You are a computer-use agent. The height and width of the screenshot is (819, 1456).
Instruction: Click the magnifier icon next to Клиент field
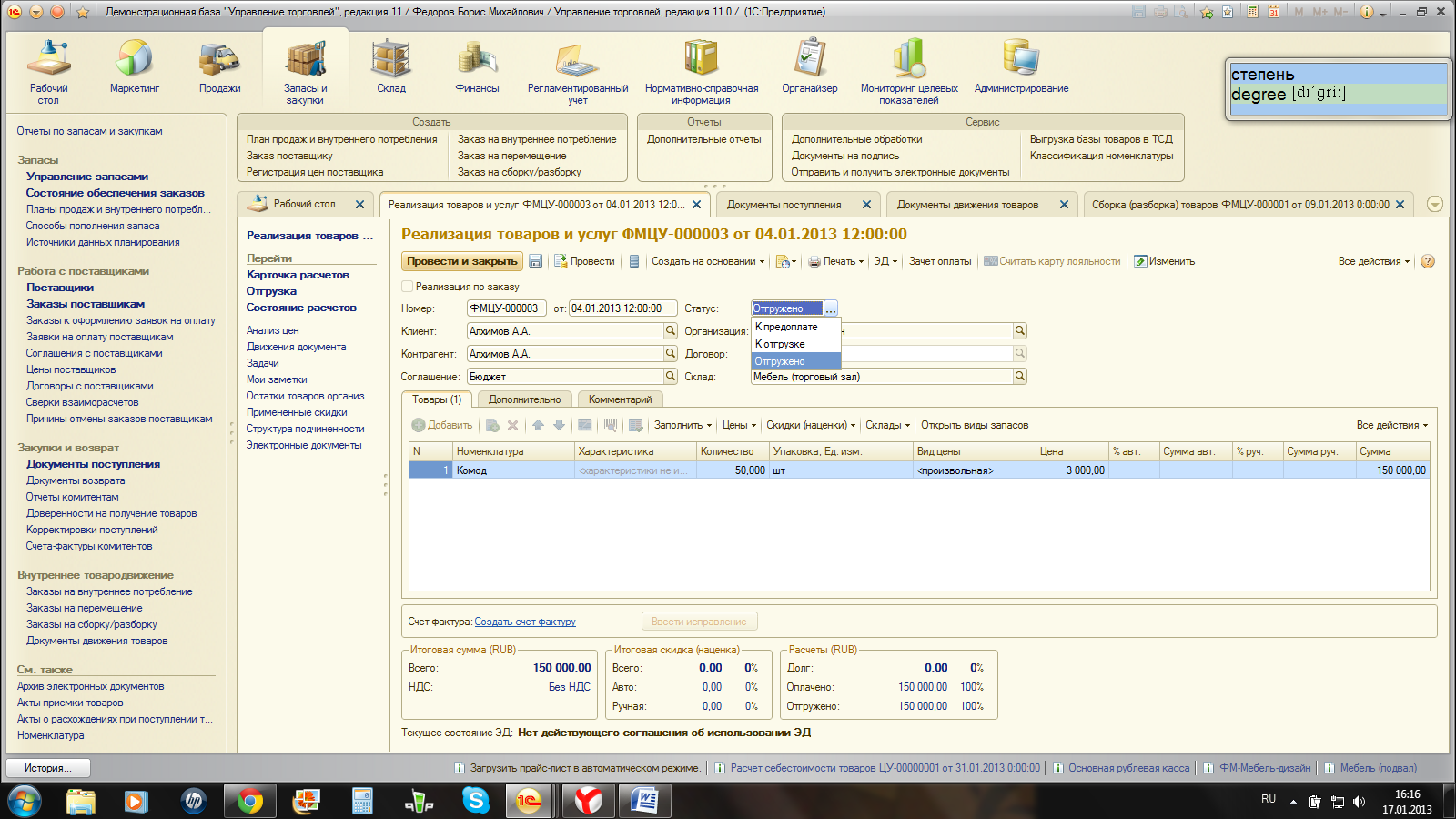(671, 331)
